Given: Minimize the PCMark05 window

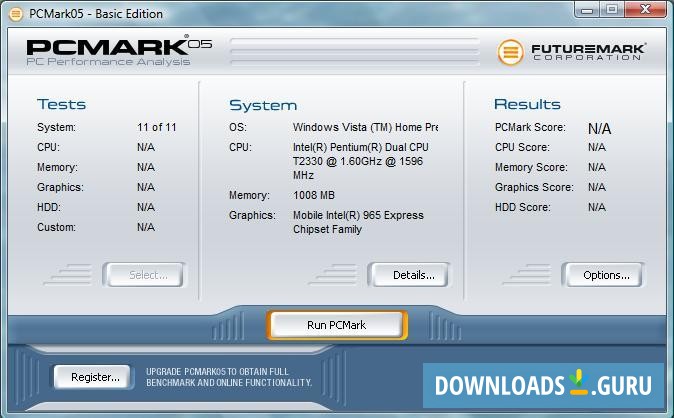Looking at the screenshot, I should pyautogui.click(x=587, y=9).
